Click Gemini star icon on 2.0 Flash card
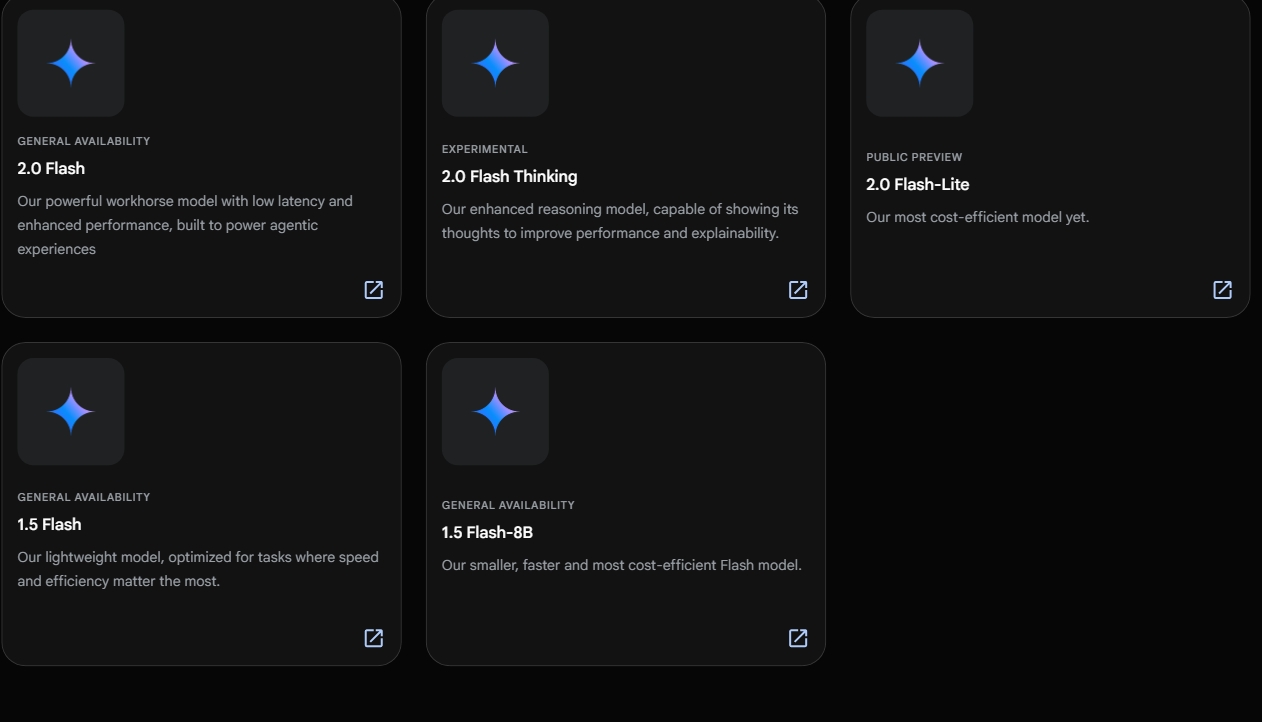 [x=71, y=63]
